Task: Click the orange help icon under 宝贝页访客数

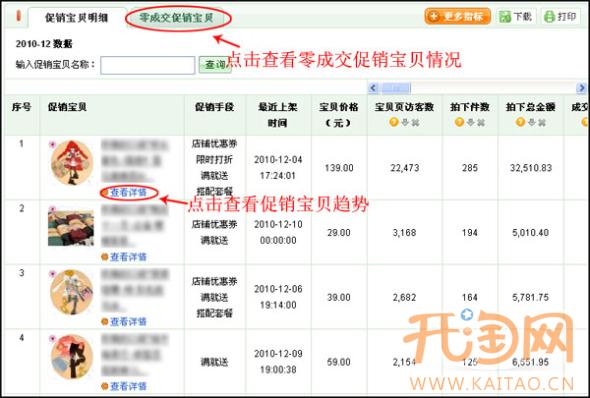Action: point(394,122)
